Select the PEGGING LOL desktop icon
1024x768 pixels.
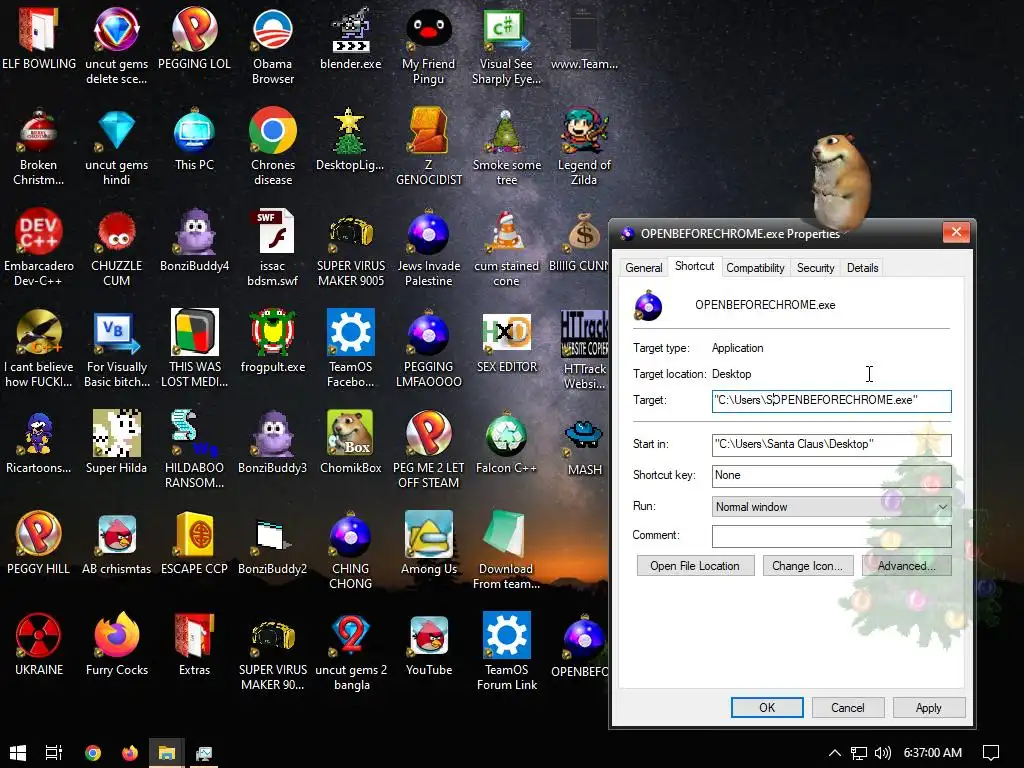195,39
